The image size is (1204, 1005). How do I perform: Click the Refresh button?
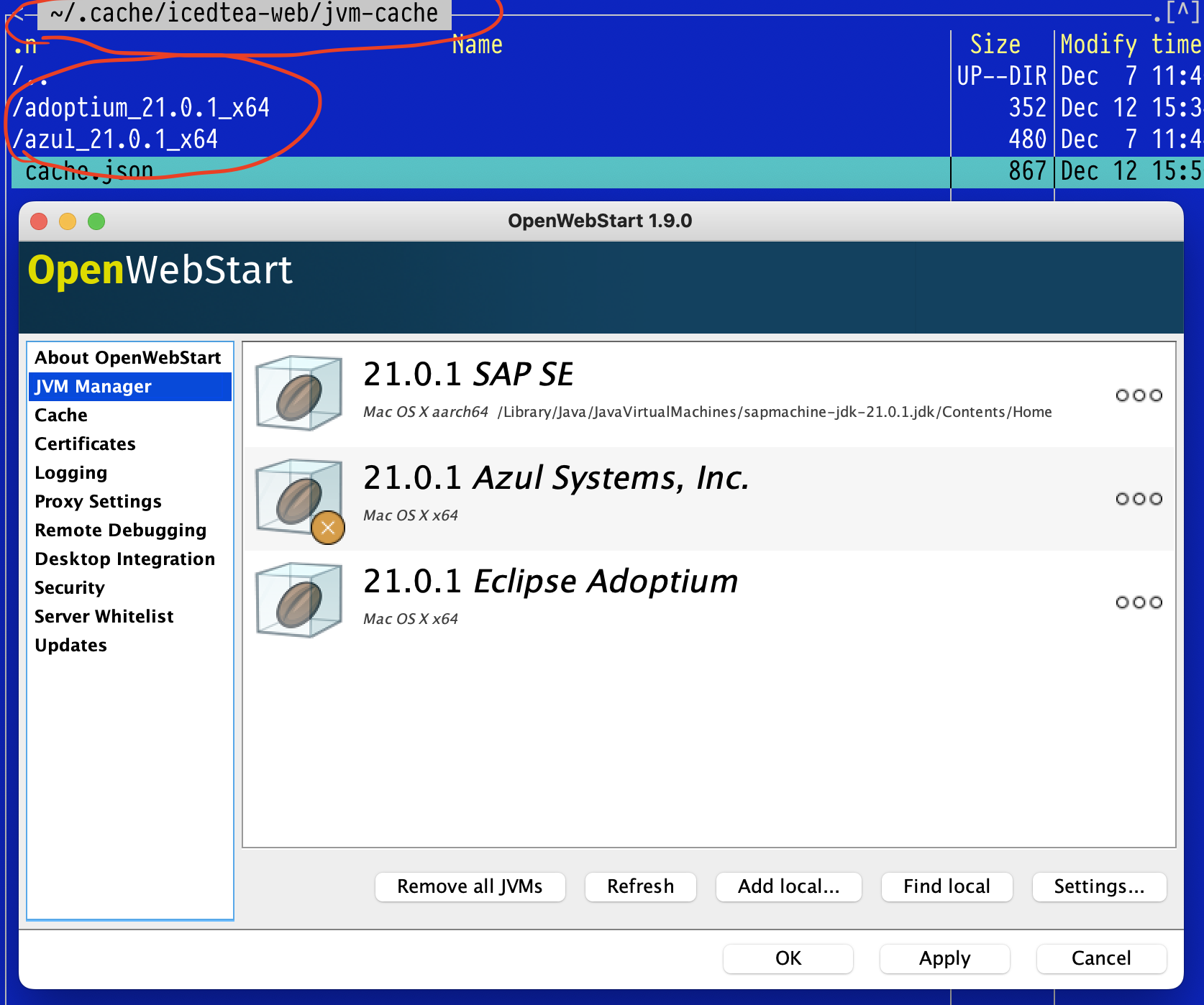click(641, 886)
